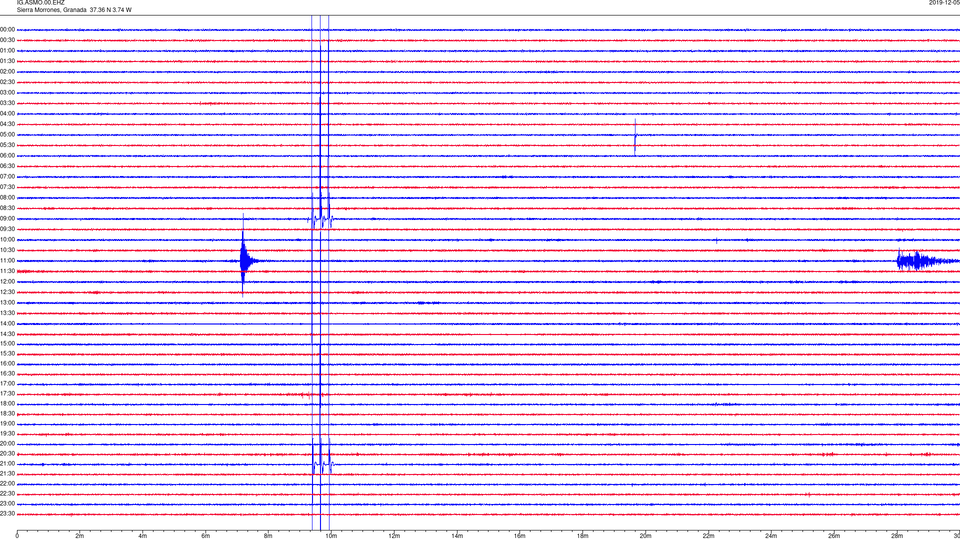Click the 11:00 time label
Viewport: 960px width, 540px height.
click(x=7, y=260)
